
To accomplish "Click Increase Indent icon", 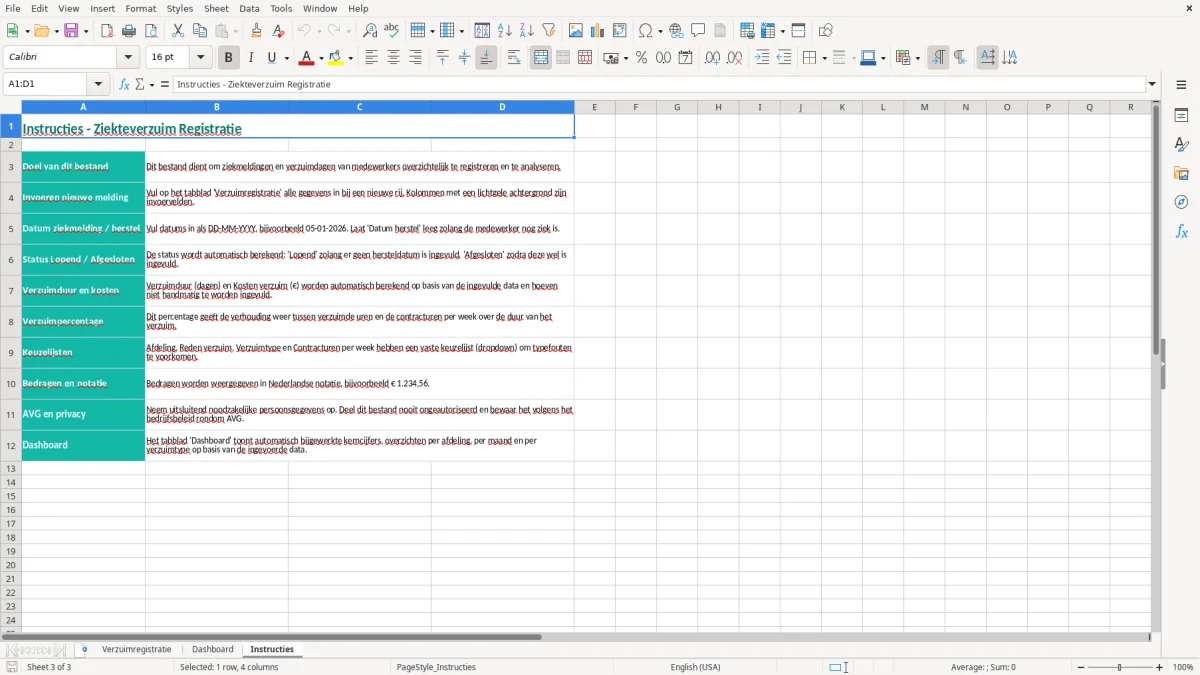I will point(762,58).
